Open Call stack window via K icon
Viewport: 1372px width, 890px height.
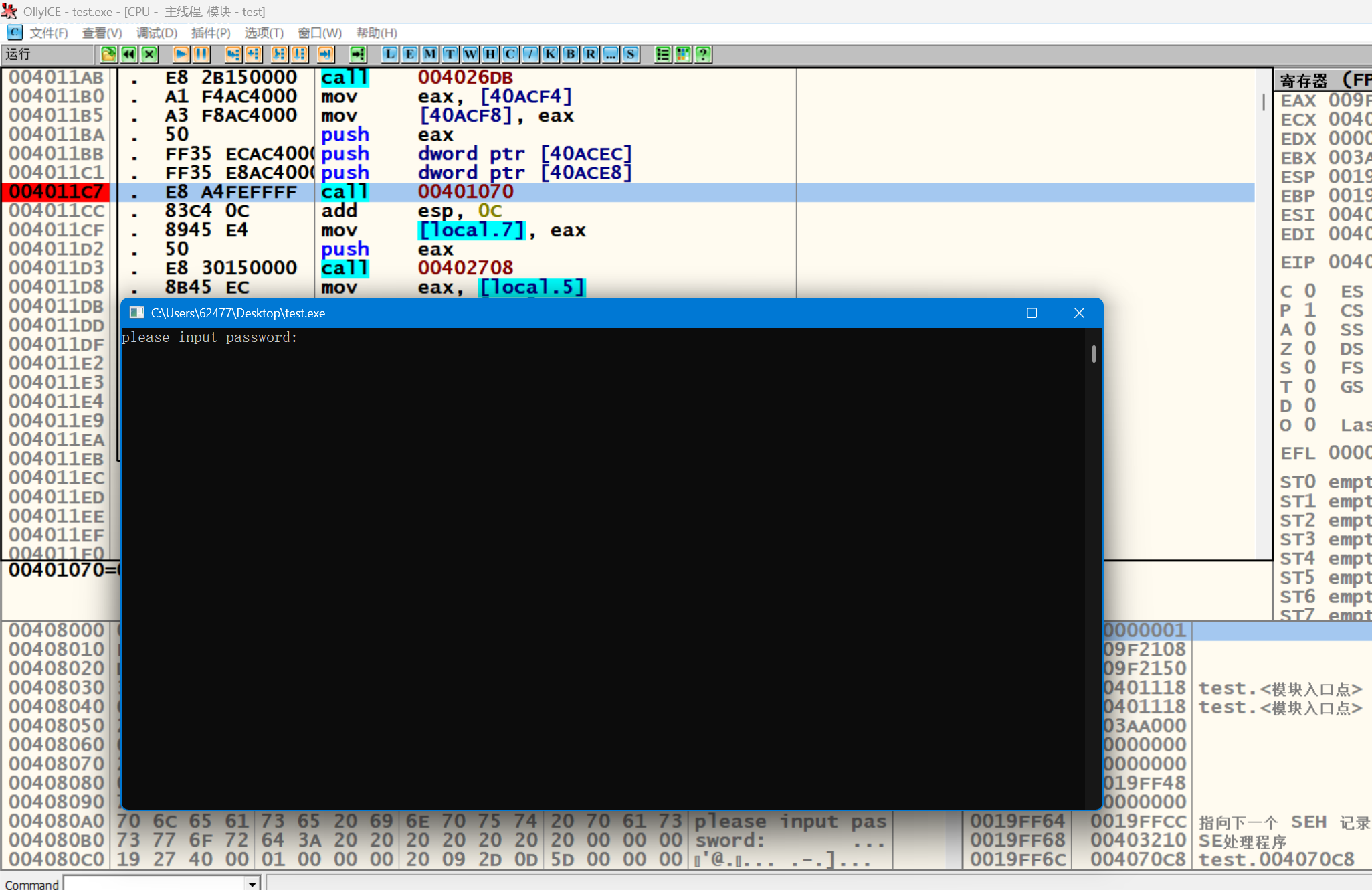(x=551, y=54)
